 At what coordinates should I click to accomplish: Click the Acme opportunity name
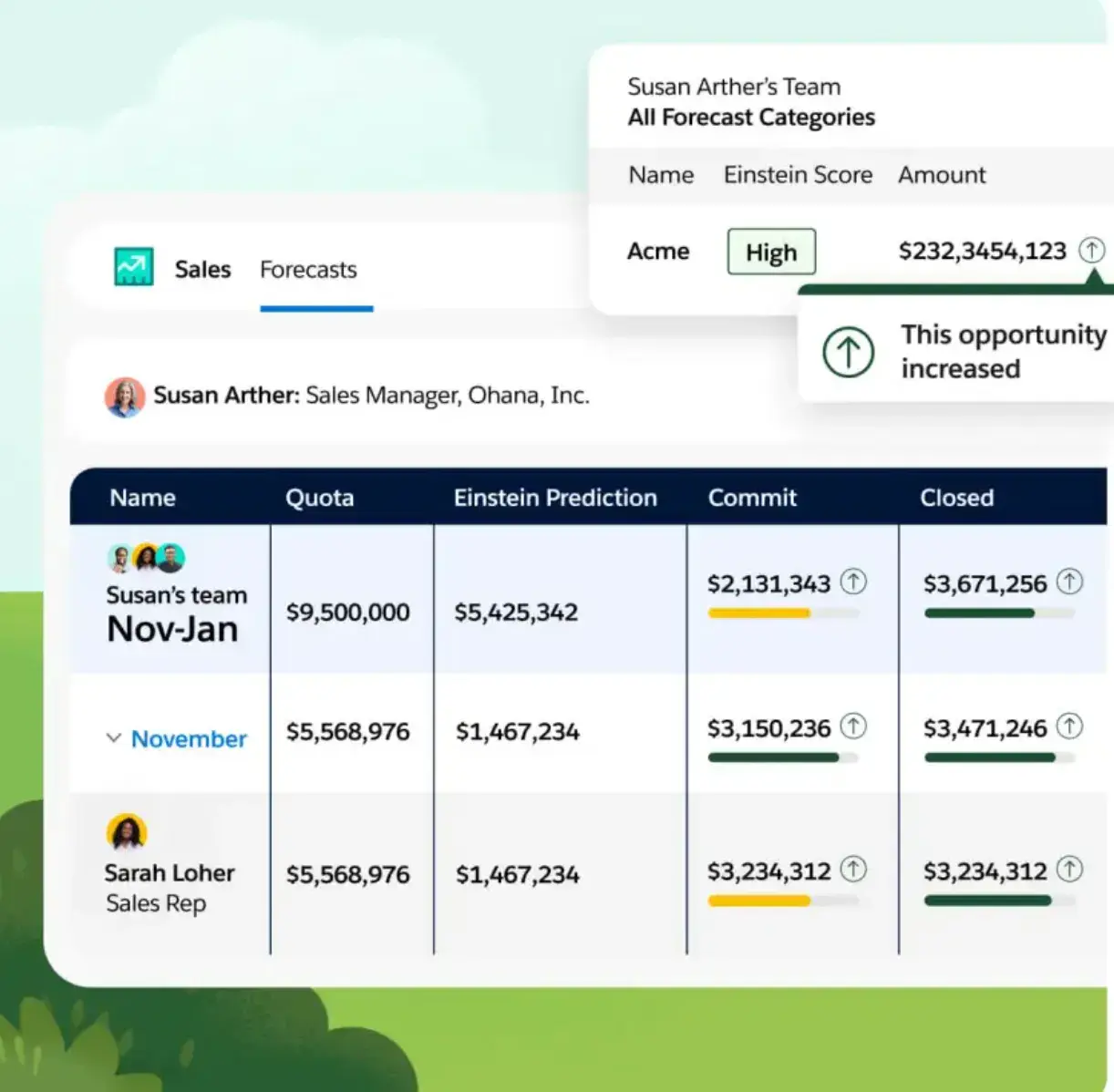click(x=658, y=252)
